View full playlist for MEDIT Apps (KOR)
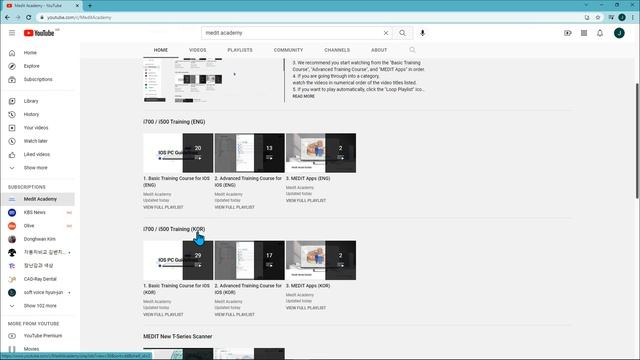The image size is (640, 360). (x=306, y=308)
